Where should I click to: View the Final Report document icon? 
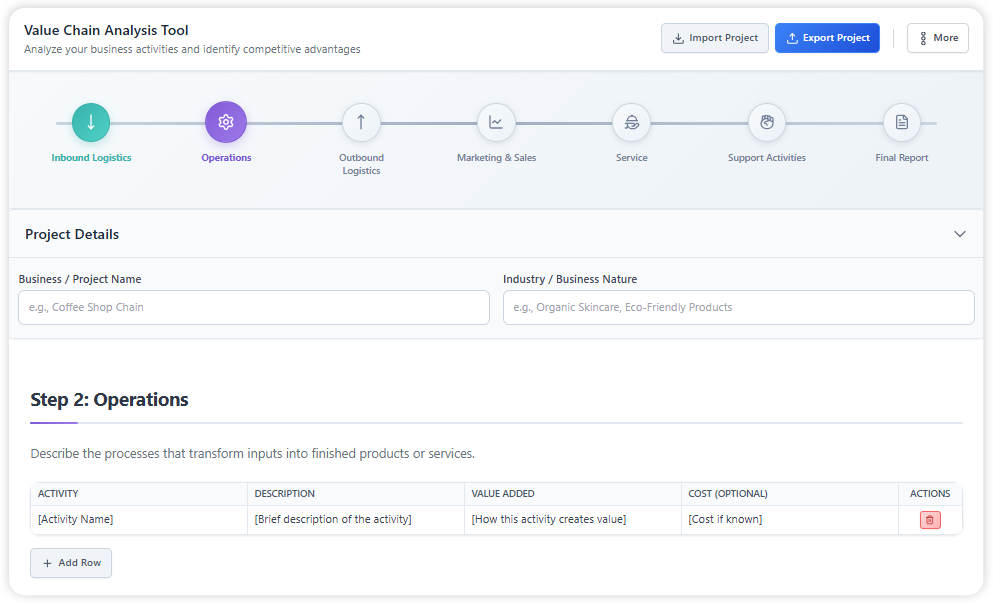(901, 123)
